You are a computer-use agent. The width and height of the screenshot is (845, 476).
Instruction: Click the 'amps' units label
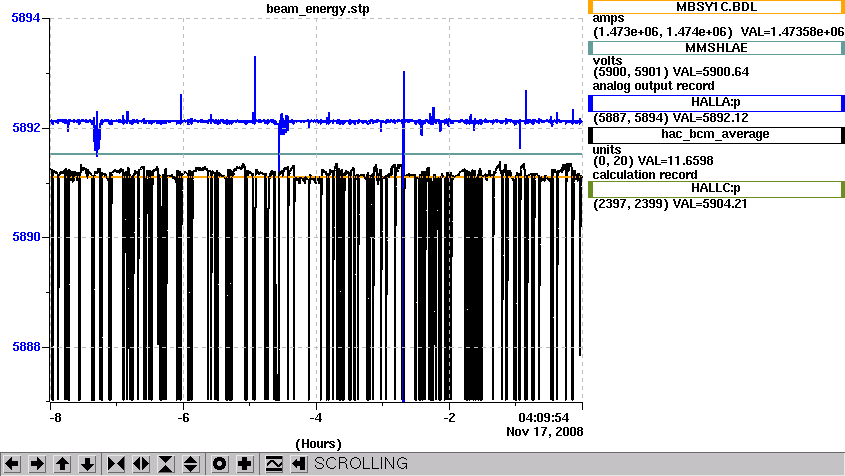coord(608,18)
